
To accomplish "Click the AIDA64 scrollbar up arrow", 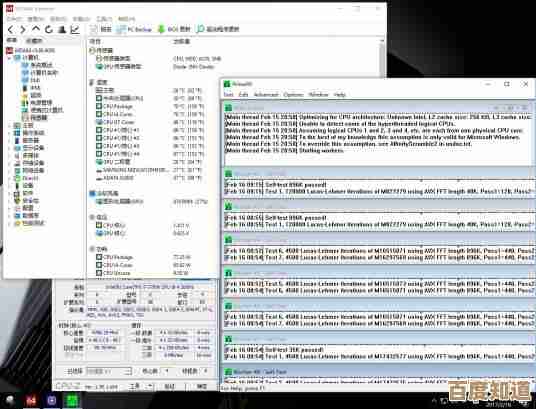I will pyautogui.click(x=382, y=41).
